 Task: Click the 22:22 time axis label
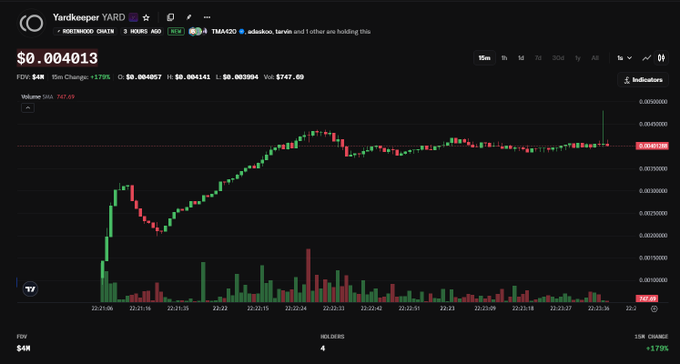click(x=220, y=308)
